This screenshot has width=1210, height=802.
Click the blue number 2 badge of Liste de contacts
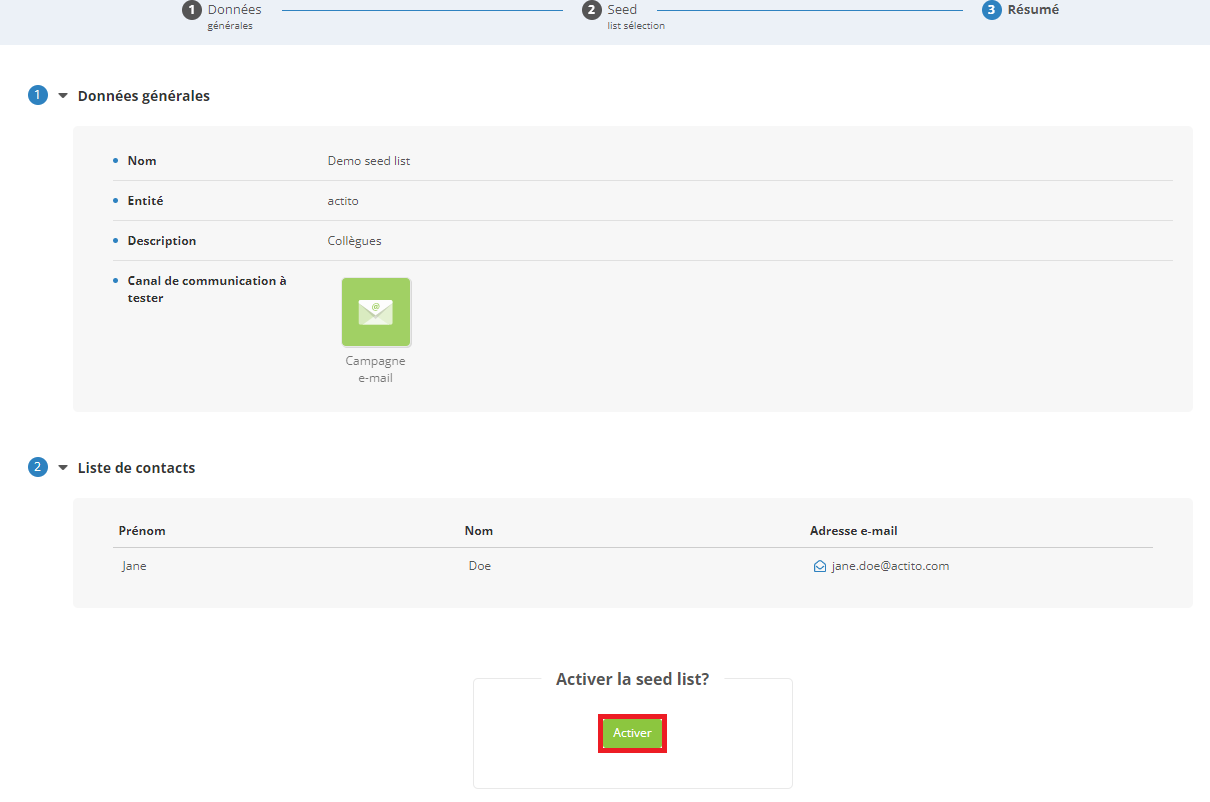click(x=38, y=467)
